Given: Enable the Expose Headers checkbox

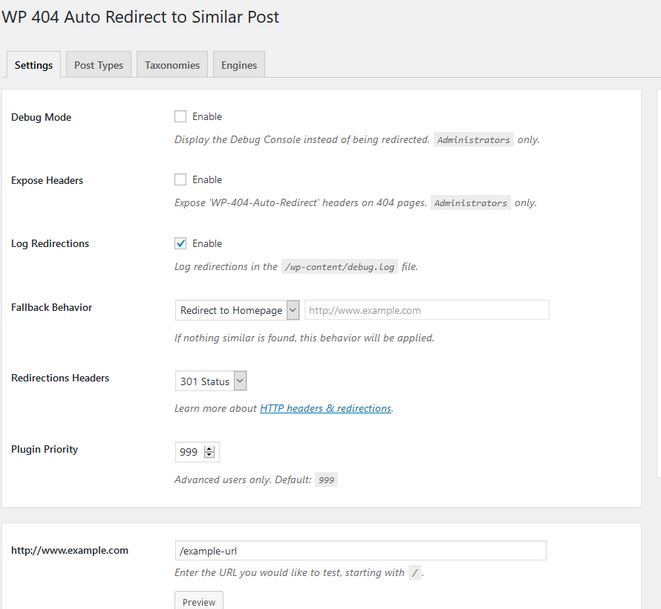Looking at the screenshot, I should coord(180,180).
